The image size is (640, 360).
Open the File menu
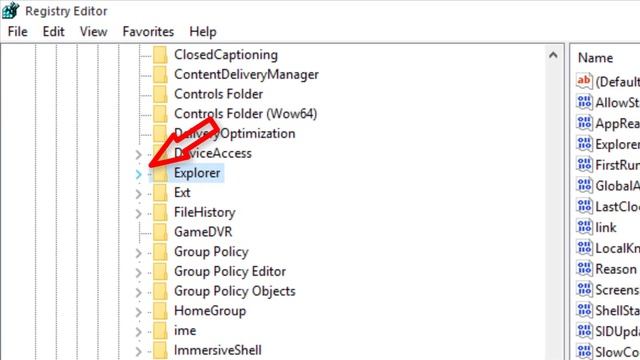tap(18, 31)
